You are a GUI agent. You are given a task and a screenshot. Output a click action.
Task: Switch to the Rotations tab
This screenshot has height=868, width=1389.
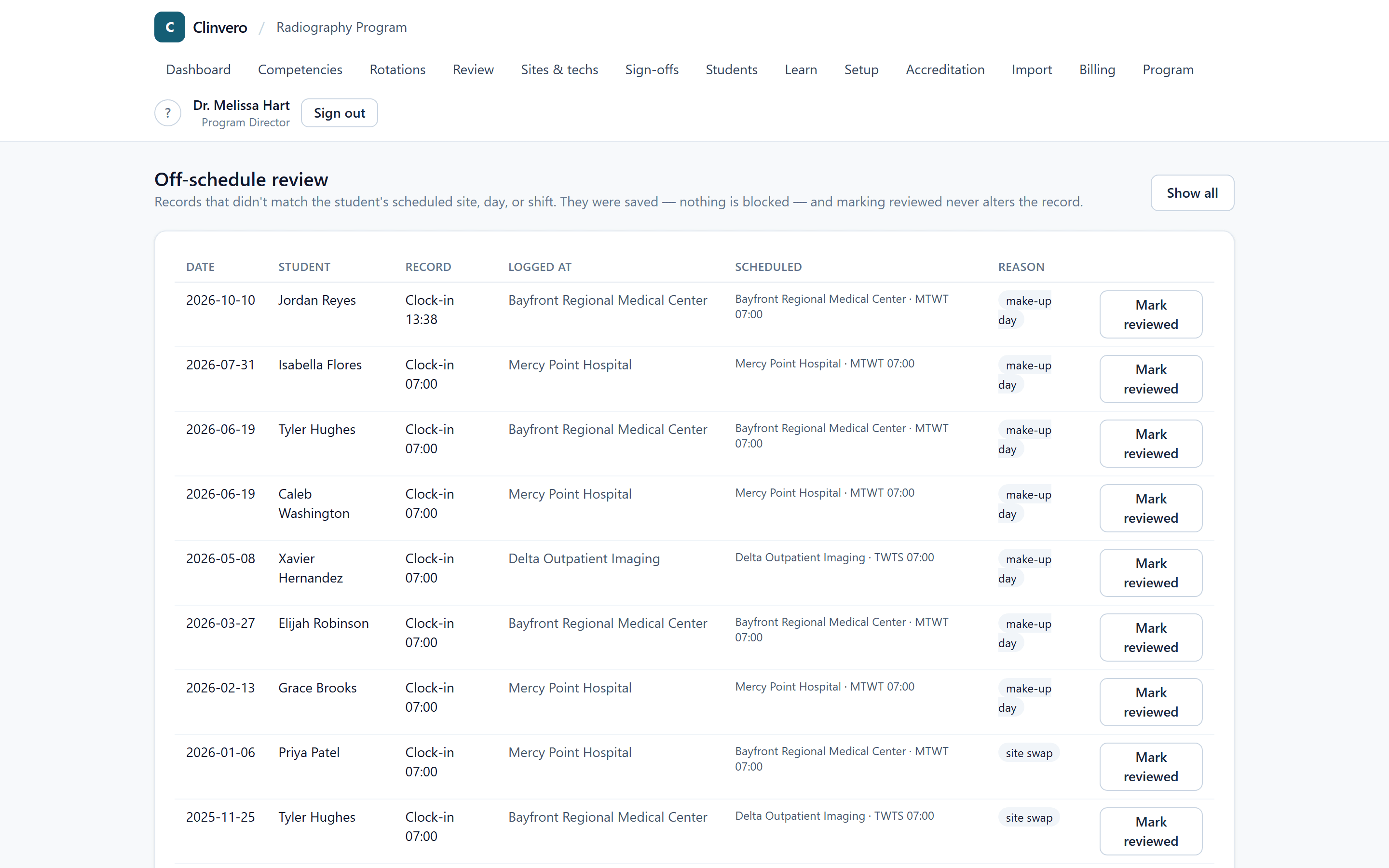(397, 69)
